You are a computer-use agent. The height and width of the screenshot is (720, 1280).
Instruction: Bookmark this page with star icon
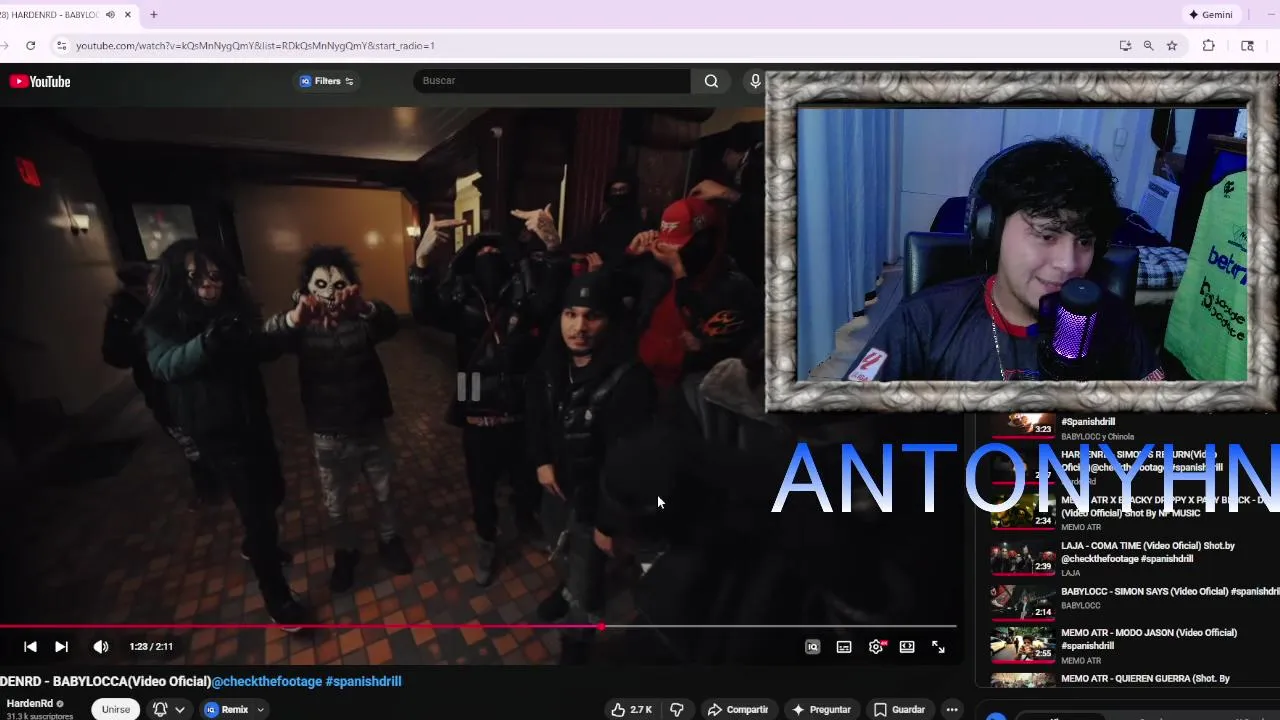click(x=1172, y=46)
